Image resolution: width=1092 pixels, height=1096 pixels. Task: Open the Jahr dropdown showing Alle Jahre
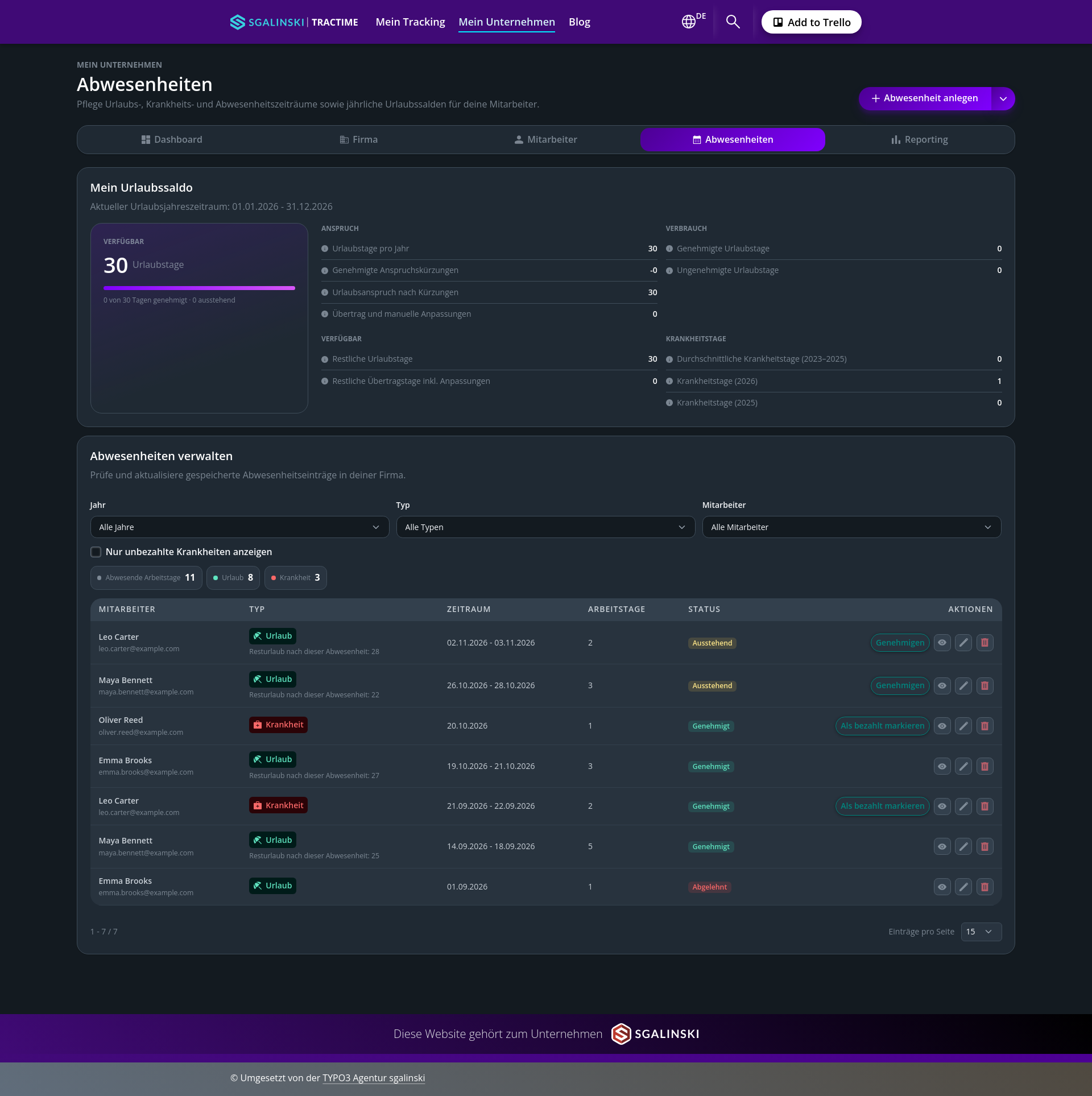(239, 527)
